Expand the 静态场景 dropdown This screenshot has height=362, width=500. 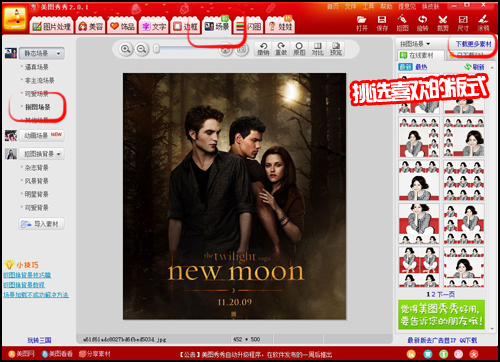(x=41, y=53)
